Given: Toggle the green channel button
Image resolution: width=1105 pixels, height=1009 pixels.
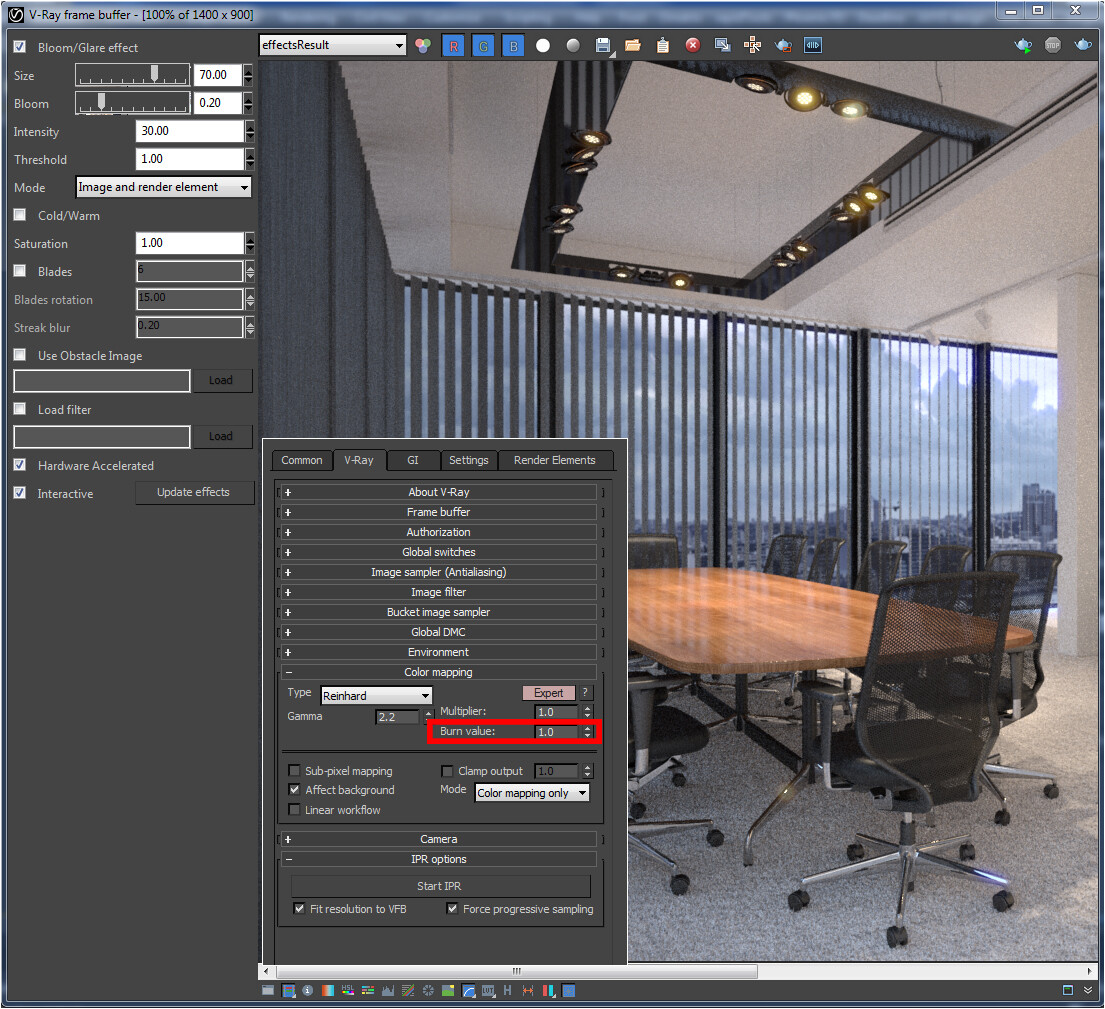Looking at the screenshot, I should (x=483, y=46).
